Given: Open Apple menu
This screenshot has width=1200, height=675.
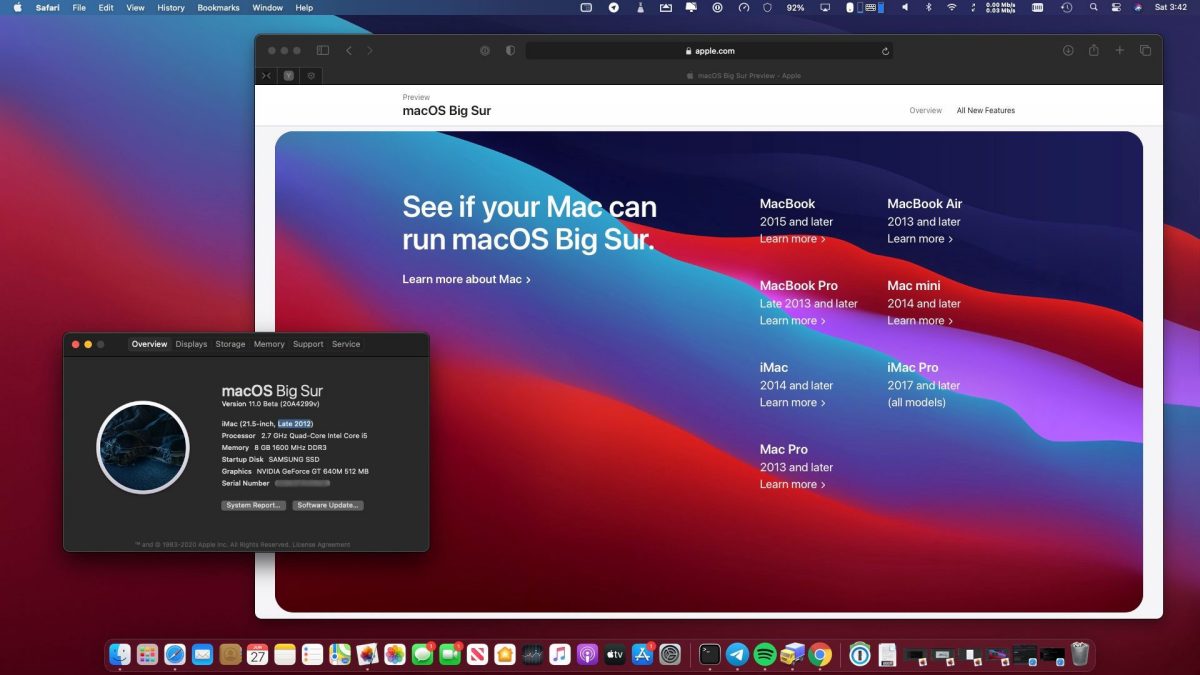Looking at the screenshot, I should point(17,7).
